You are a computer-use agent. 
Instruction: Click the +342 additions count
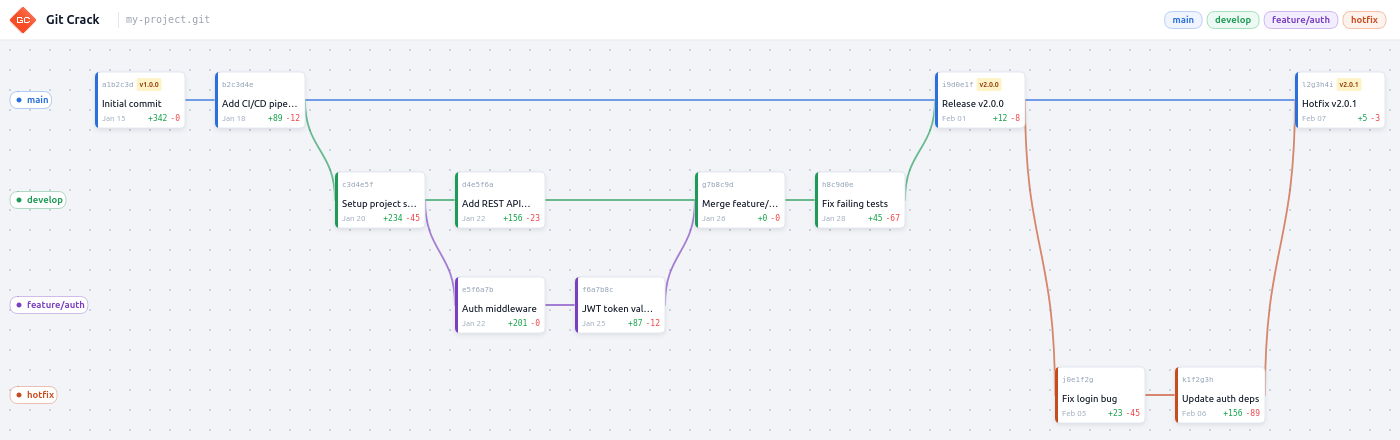(x=158, y=118)
